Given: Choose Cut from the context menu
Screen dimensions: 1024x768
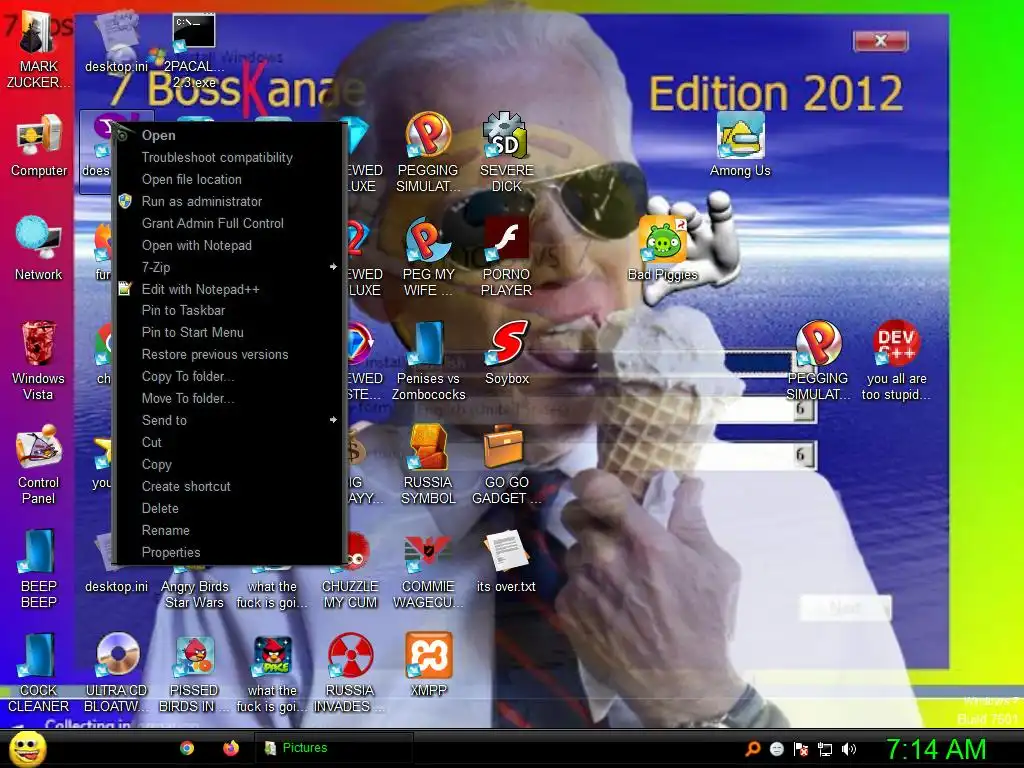Looking at the screenshot, I should click(229, 443).
